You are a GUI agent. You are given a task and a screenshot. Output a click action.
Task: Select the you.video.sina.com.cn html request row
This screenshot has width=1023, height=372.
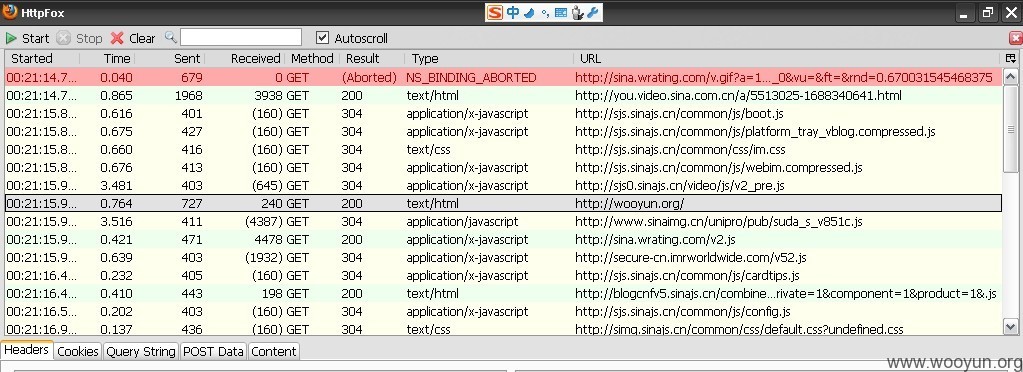point(503,95)
